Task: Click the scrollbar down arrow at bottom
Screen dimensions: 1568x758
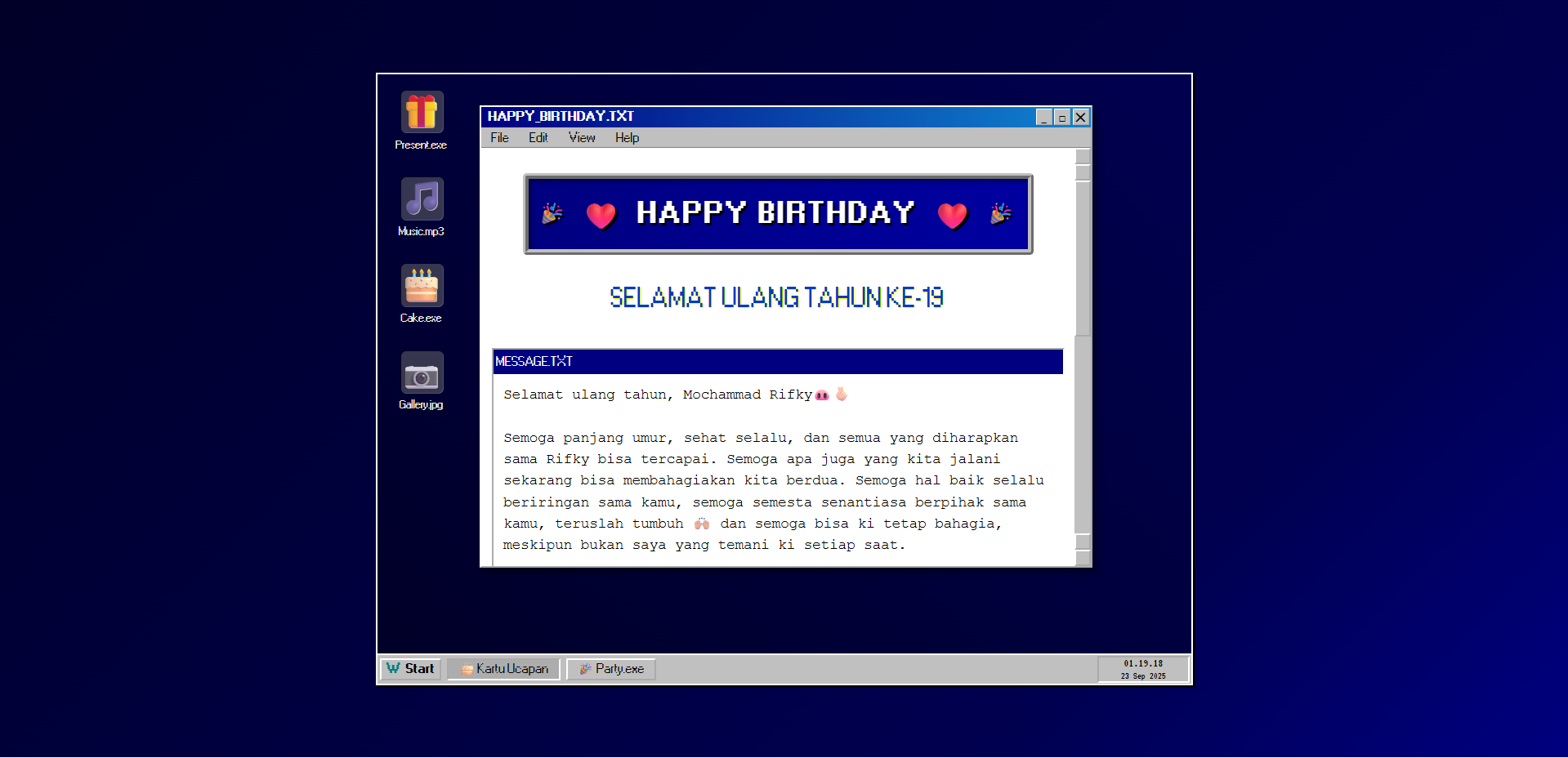Action: [1083, 558]
